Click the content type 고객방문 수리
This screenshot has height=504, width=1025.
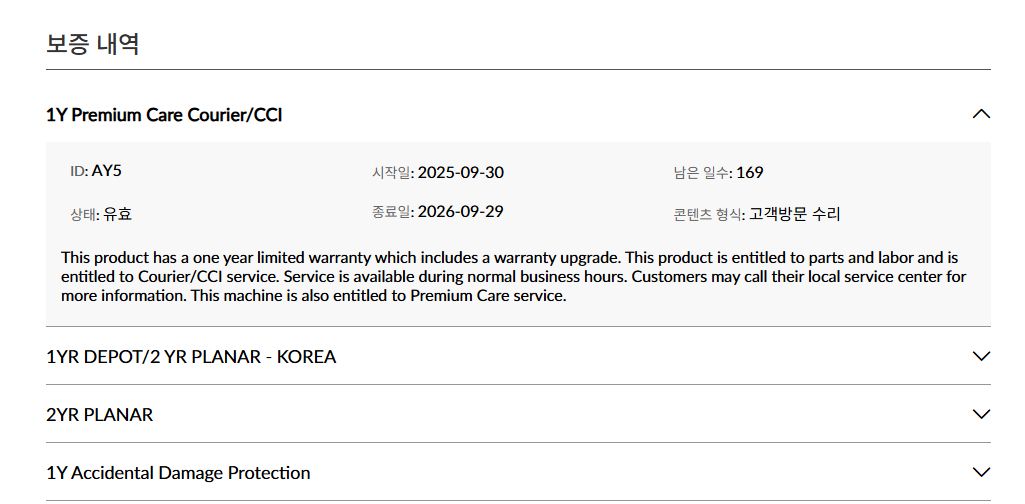pyautogui.click(x=795, y=214)
